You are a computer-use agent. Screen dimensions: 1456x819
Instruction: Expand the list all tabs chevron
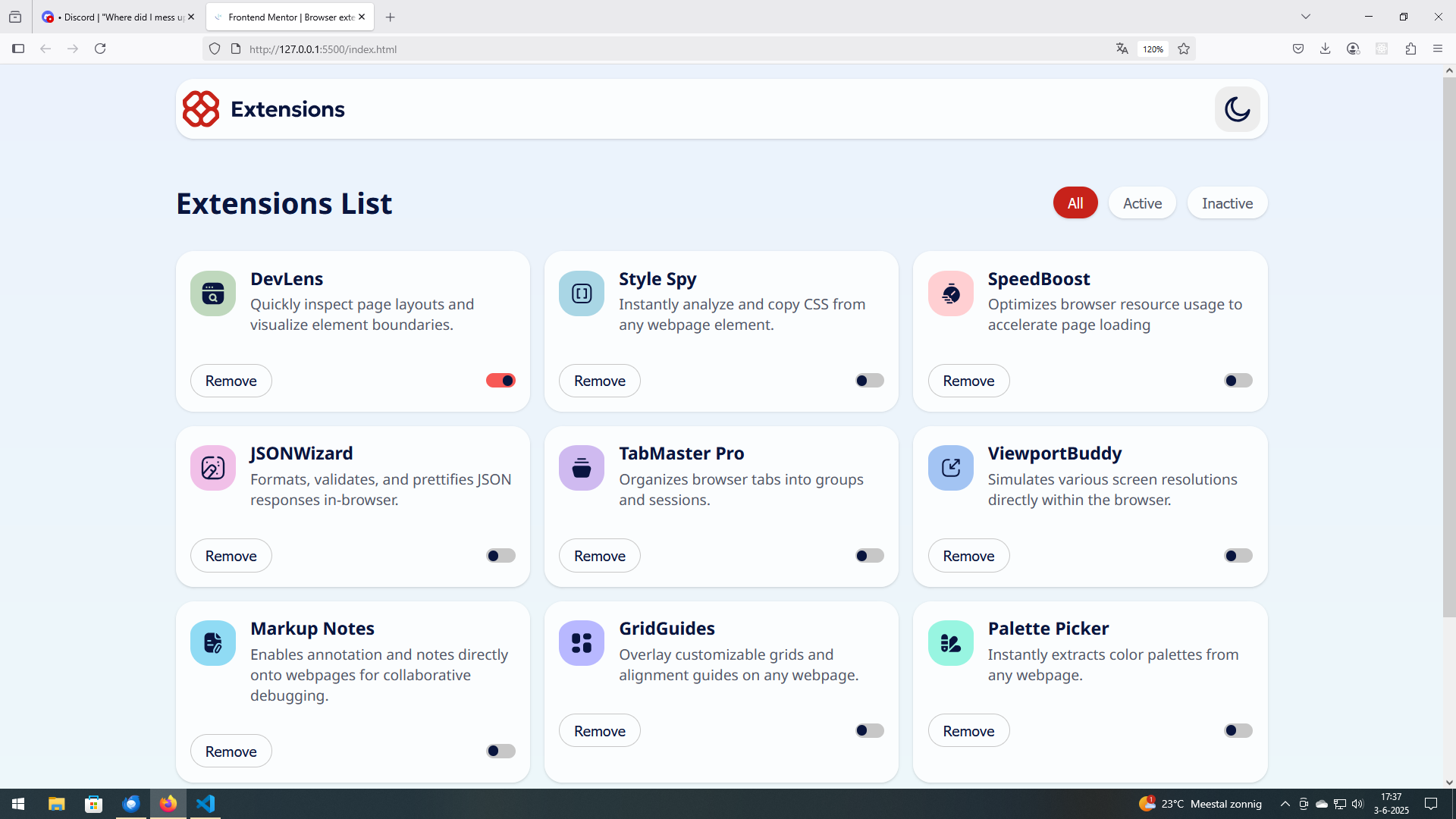1306,17
